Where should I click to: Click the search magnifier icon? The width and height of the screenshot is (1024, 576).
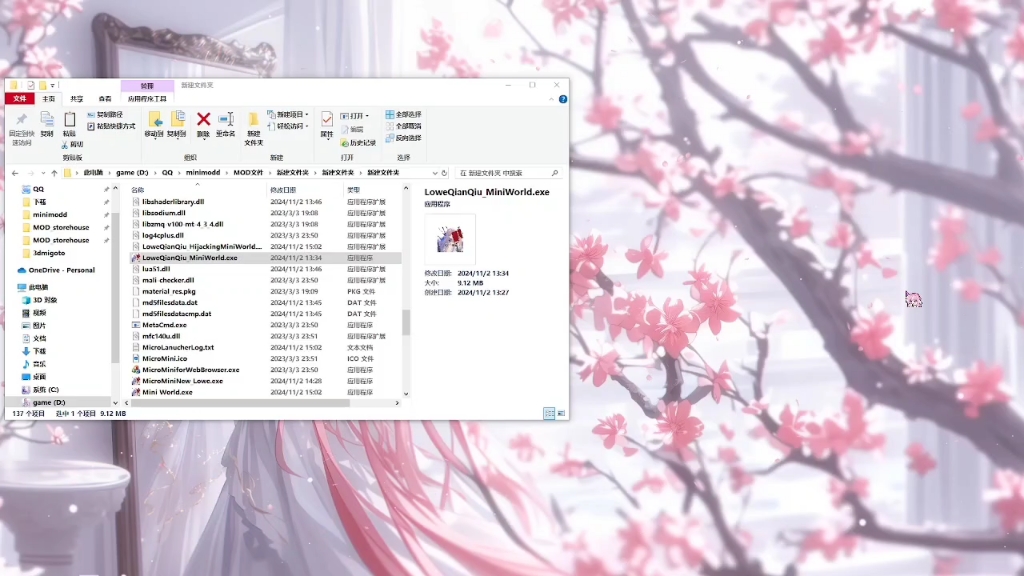pyautogui.click(x=554, y=173)
